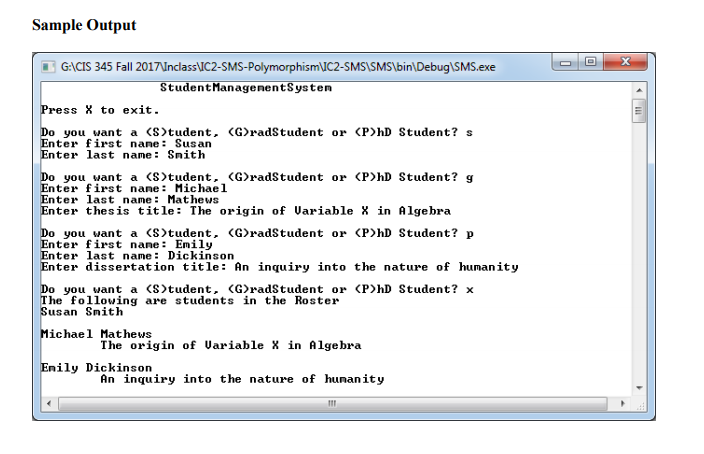This screenshot has height=454, width=704.
Task: Click the 'Susan Smith' roster entry
Action: [82, 312]
